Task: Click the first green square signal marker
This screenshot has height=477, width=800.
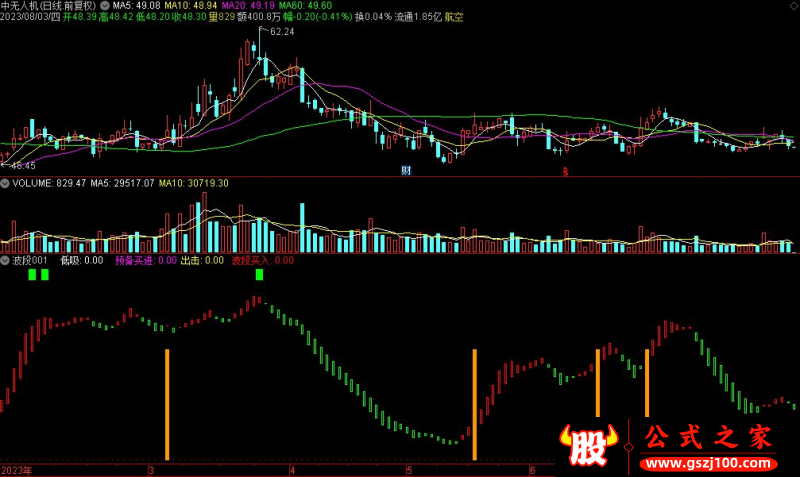Action: [32, 274]
